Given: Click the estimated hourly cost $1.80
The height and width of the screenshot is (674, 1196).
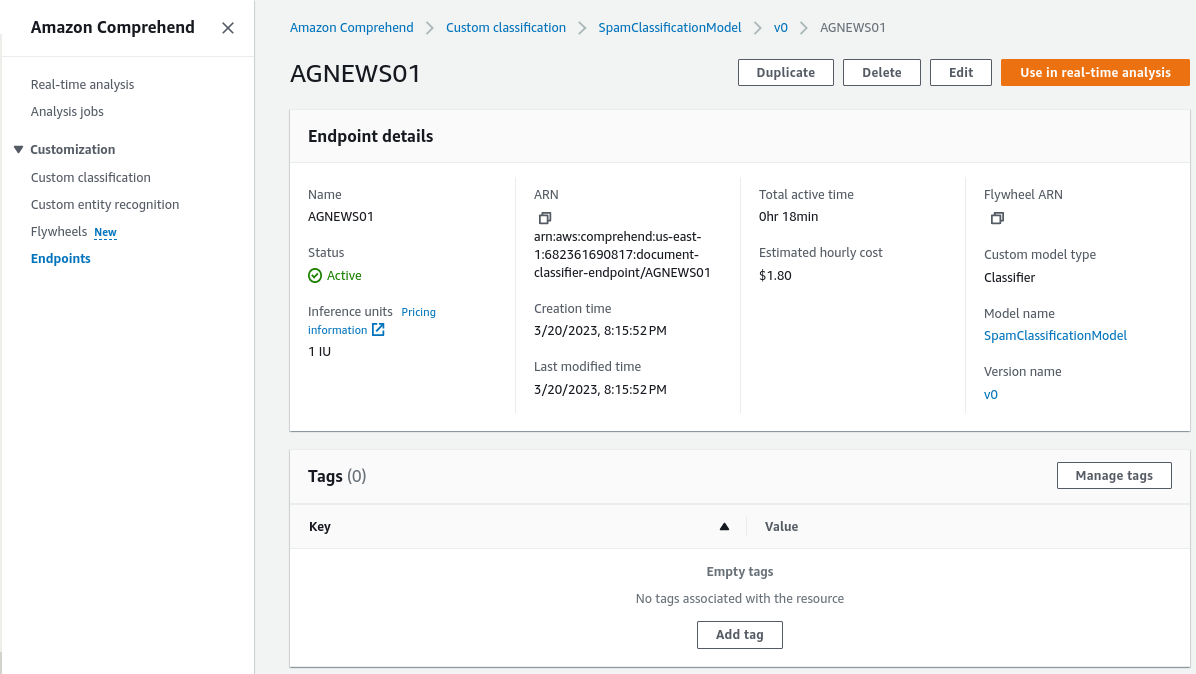Looking at the screenshot, I should 775,276.
